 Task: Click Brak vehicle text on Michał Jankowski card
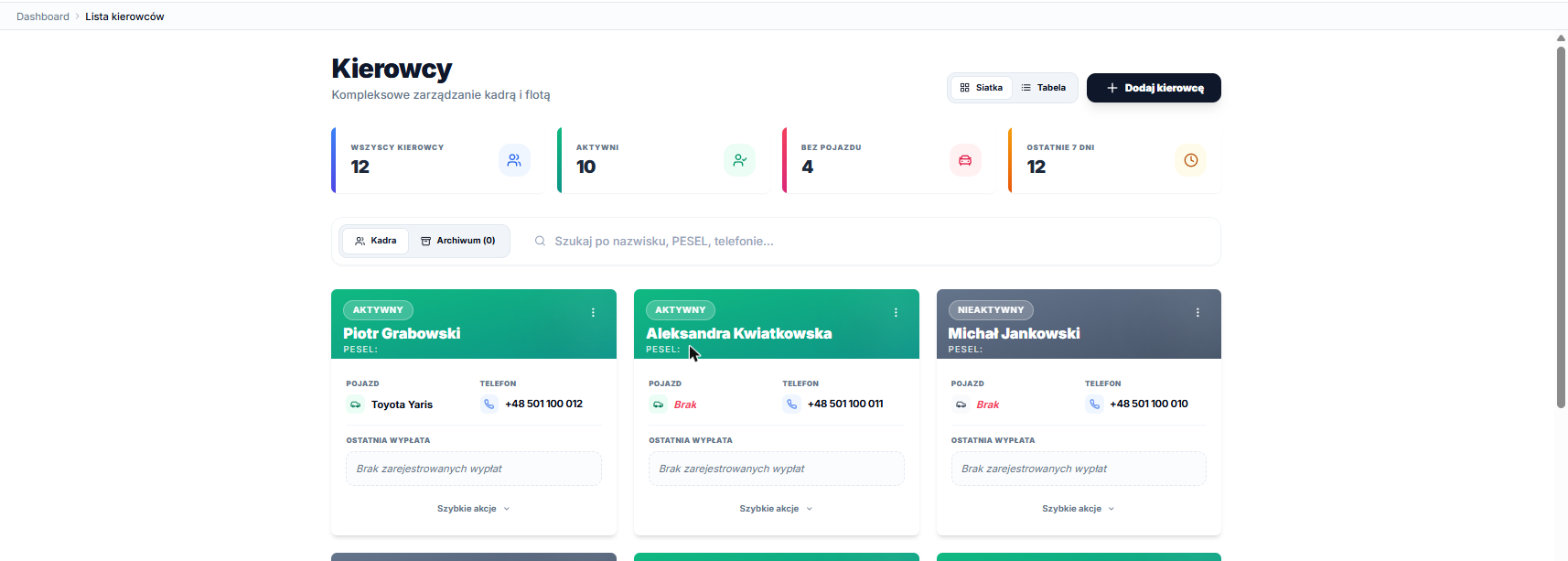(x=988, y=405)
